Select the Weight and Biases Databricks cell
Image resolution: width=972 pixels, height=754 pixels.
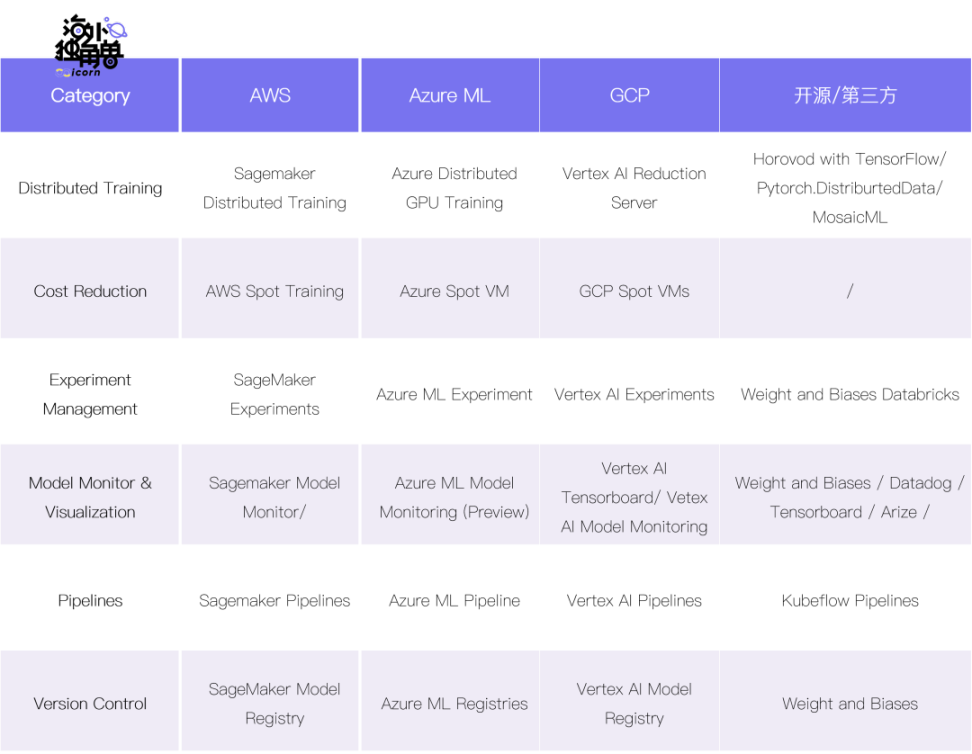tap(849, 395)
